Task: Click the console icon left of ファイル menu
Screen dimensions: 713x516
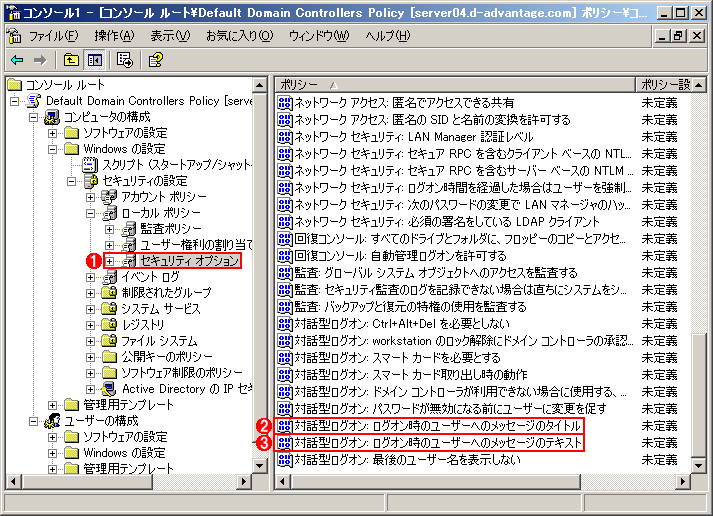Action: click(14, 35)
